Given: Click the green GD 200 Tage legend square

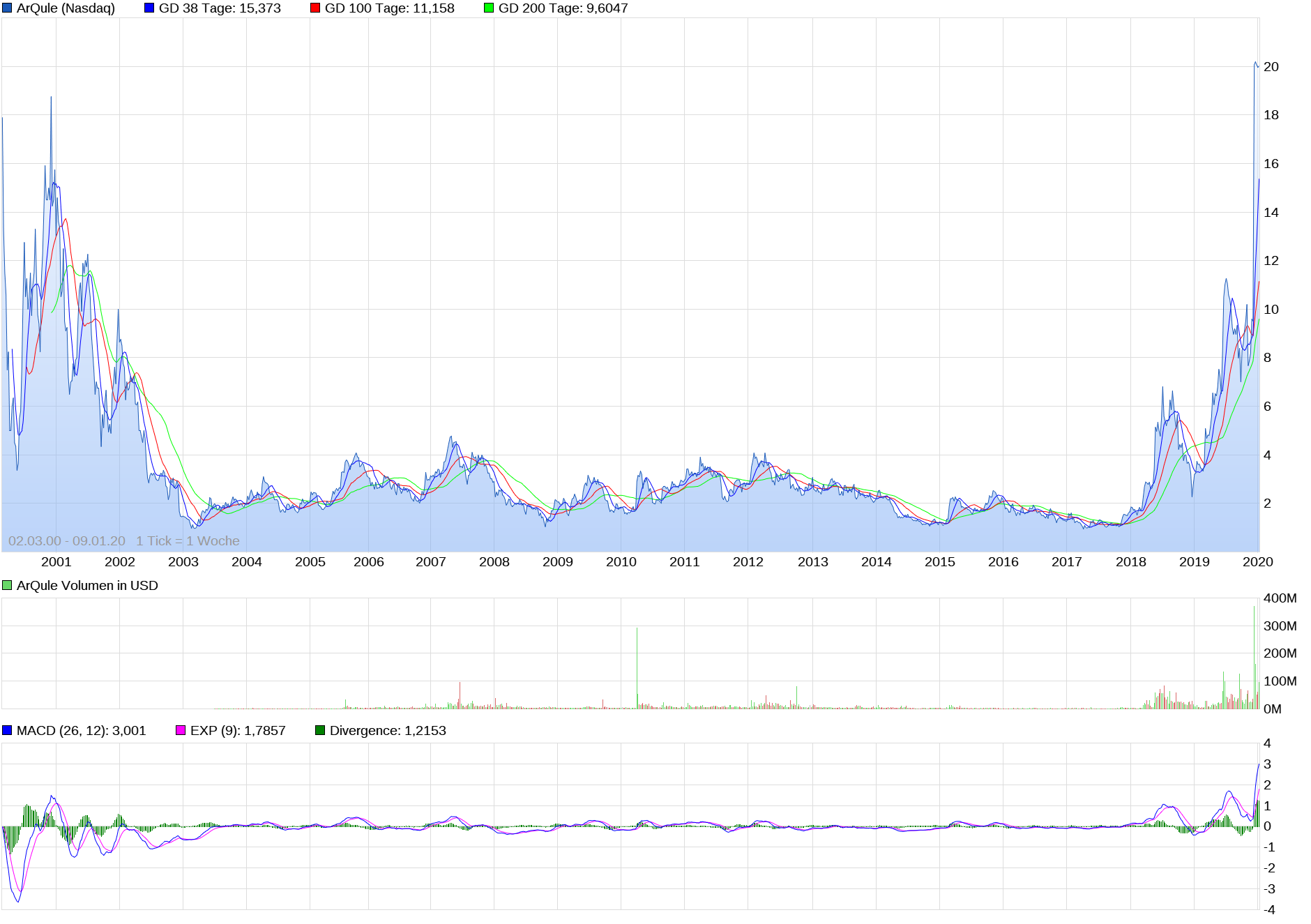Looking at the screenshot, I should tap(487, 8).
